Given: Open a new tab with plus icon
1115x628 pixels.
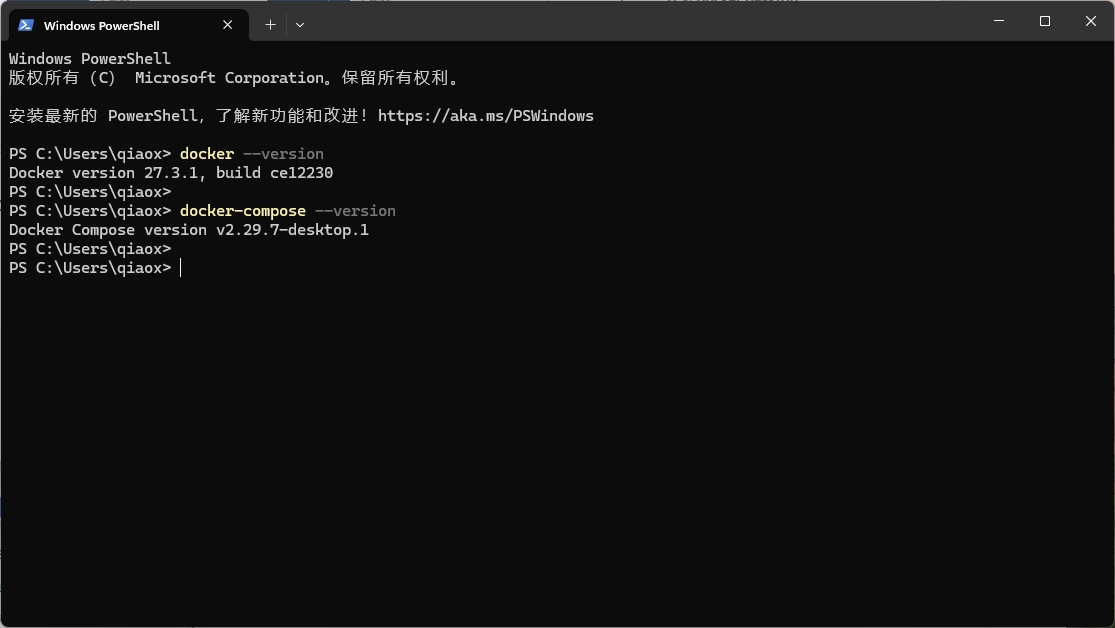Looking at the screenshot, I should (270, 25).
